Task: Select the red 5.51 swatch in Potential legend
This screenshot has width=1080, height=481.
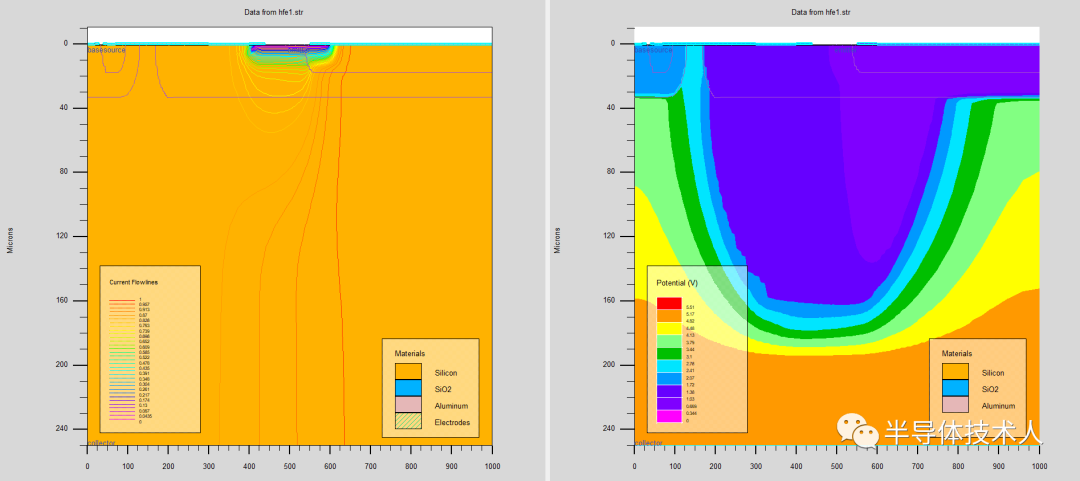Action: (668, 303)
